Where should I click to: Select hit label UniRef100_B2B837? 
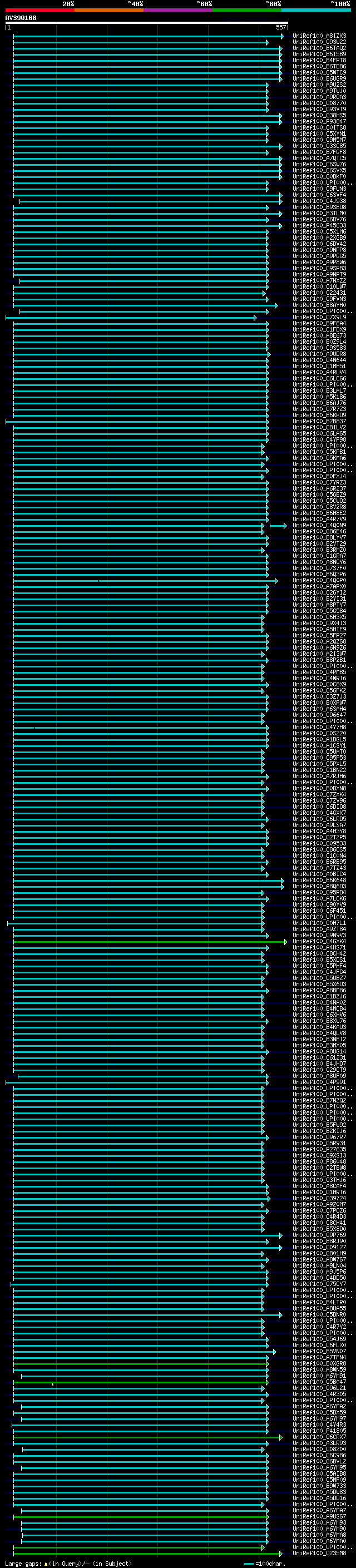[x=319, y=421]
